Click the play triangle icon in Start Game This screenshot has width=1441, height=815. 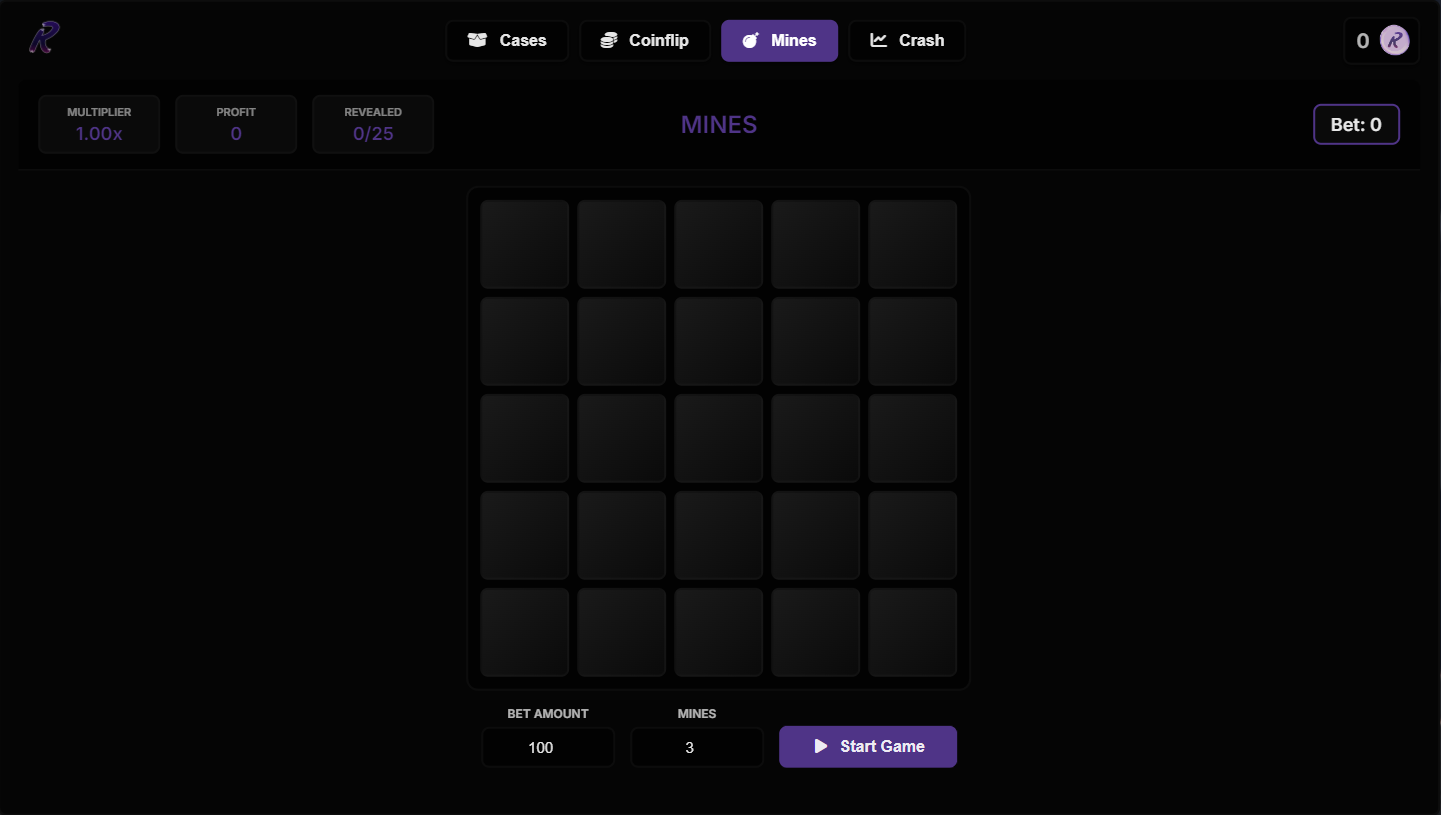pyautogui.click(x=821, y=746)
